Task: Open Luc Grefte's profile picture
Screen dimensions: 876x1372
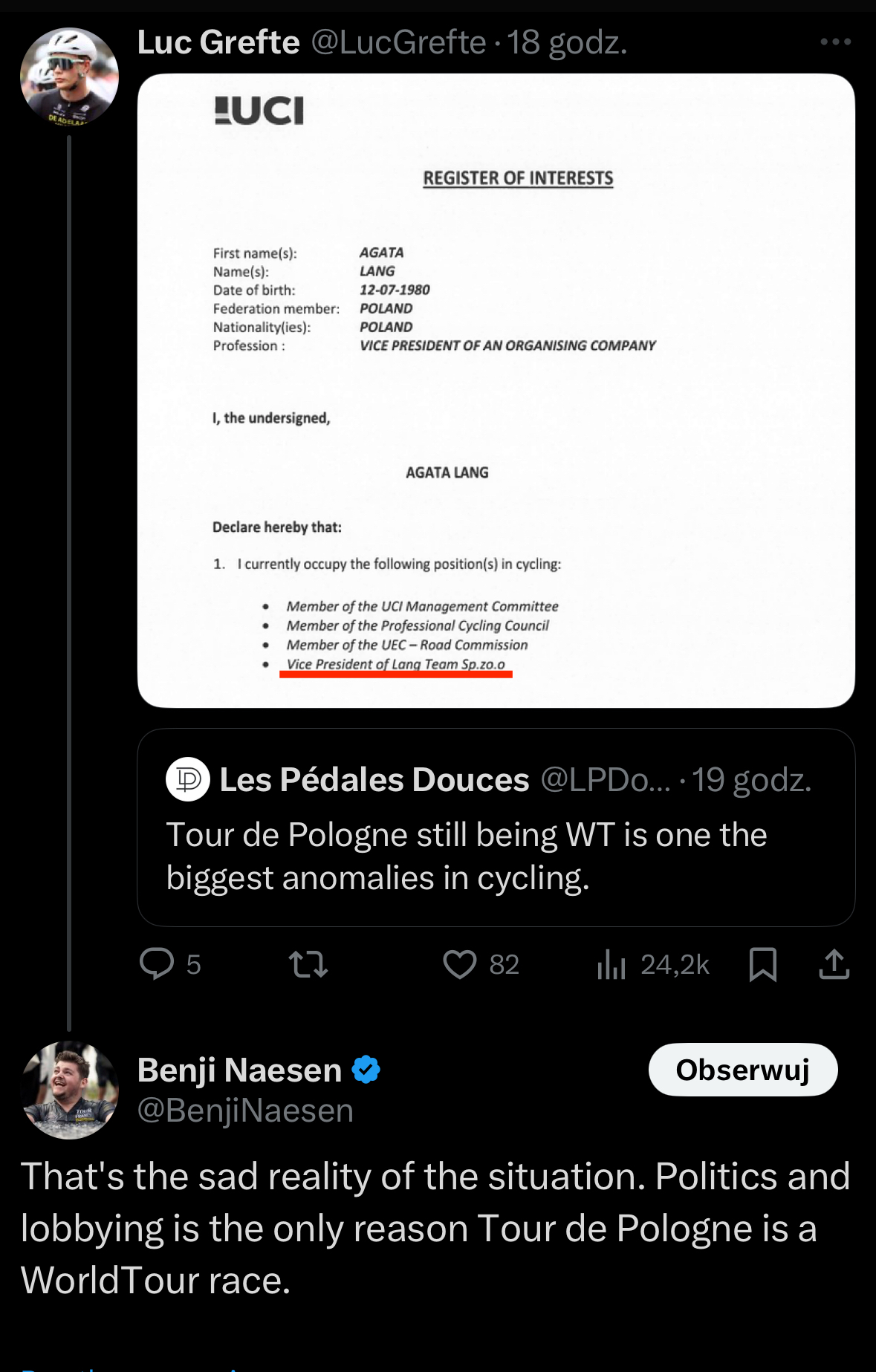Action: pyautogui.click(x=69, y=77)
